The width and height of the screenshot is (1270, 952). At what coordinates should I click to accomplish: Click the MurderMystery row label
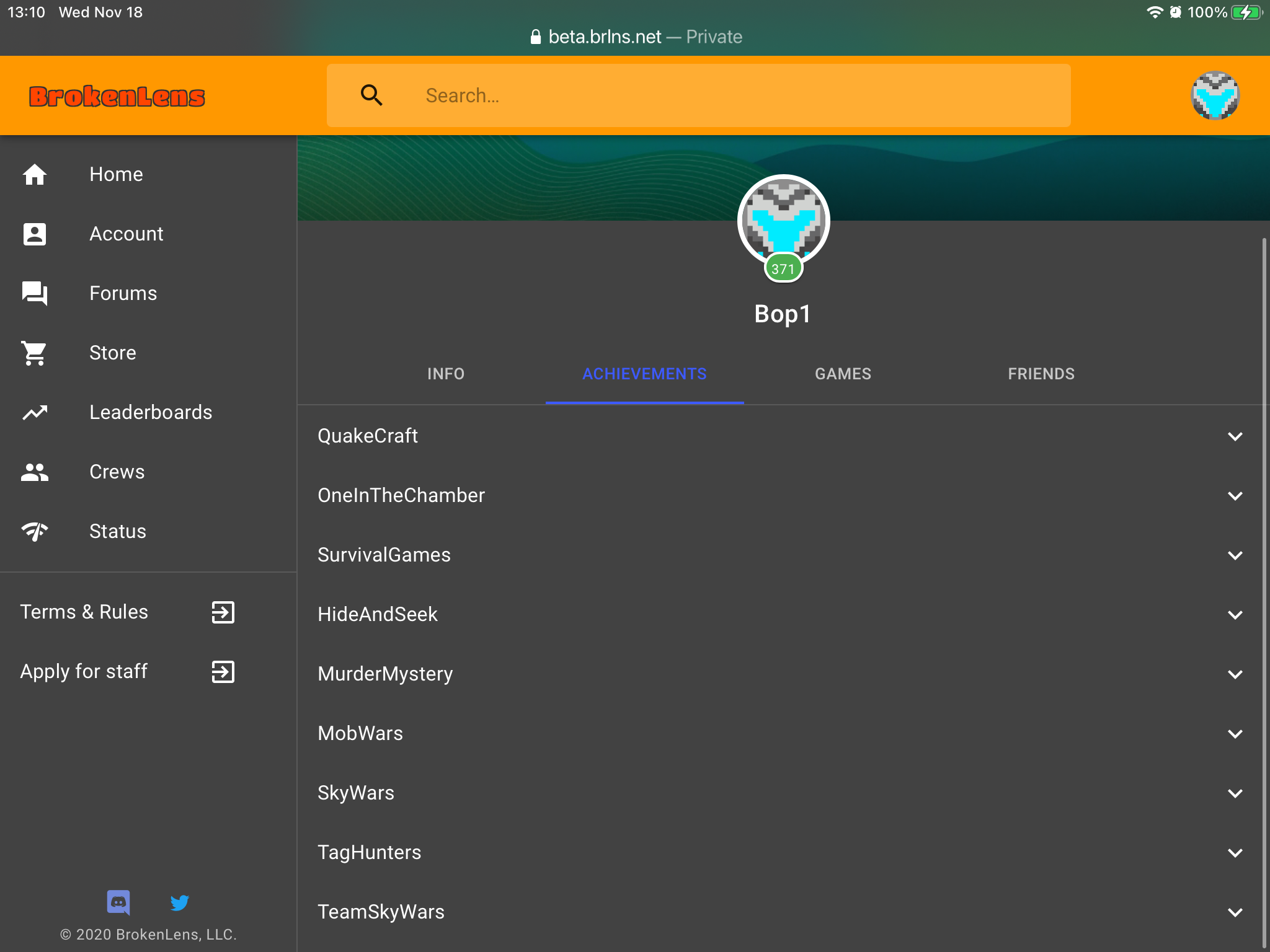[385, 674]
